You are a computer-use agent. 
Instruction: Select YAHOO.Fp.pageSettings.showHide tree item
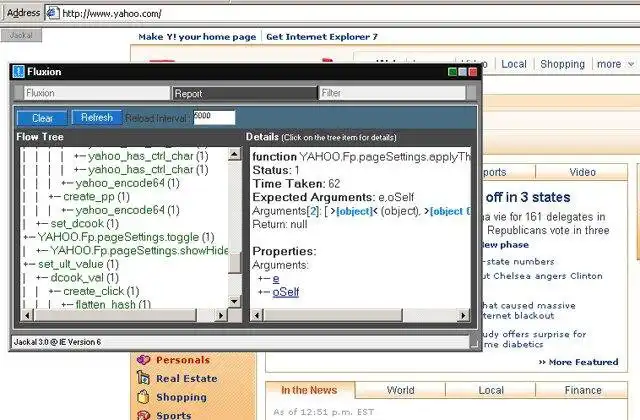[x=139, y=251]
